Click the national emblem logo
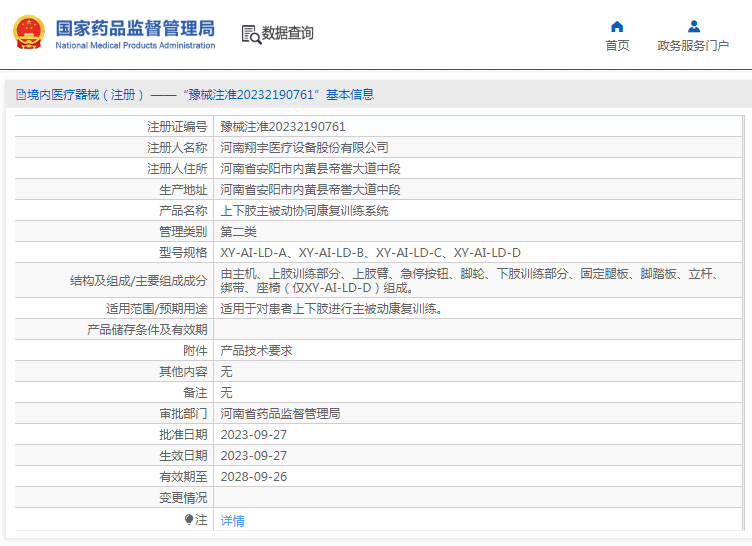 coord(29,32)
